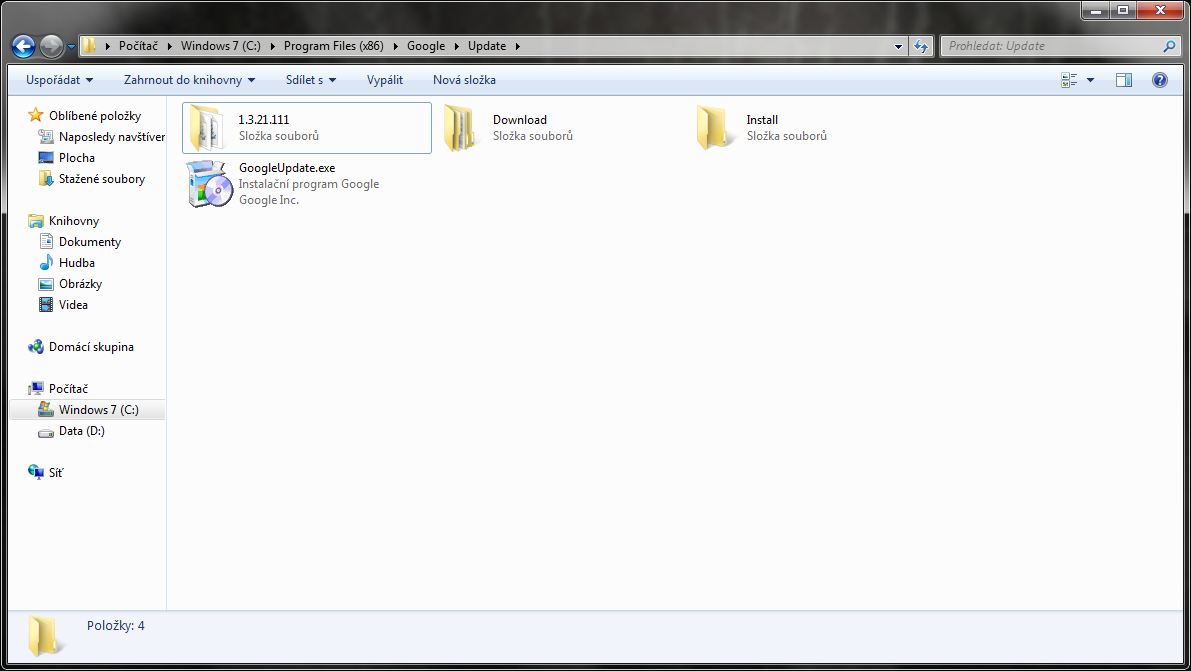Viewport: 1191px width, 671px height.
Task: Open the view options dropdown arrow
Action: pyautogui.click(x=1090, y=80)
